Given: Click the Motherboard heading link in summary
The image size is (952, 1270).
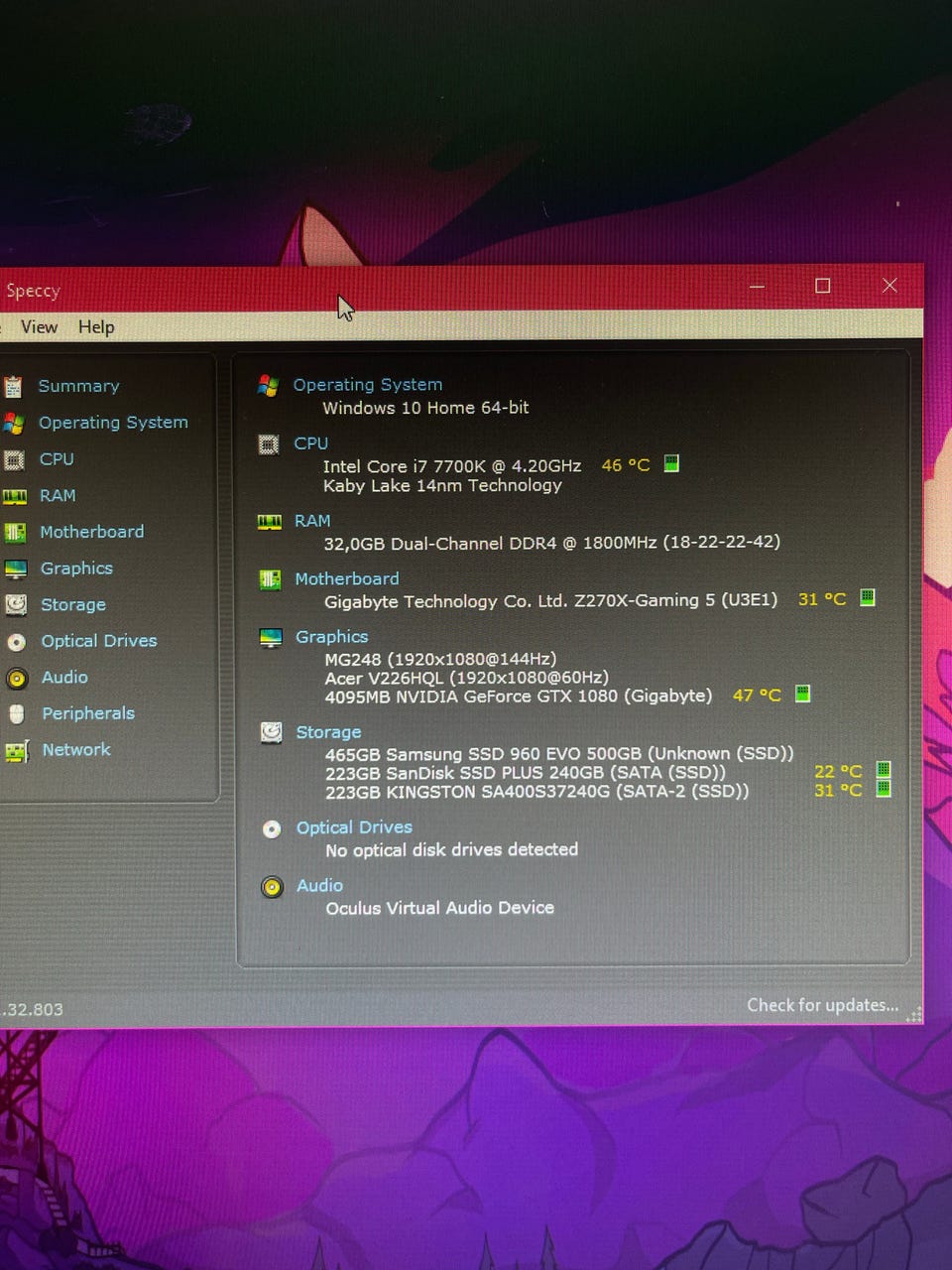Looking at the screenshot, I should 347,578.
